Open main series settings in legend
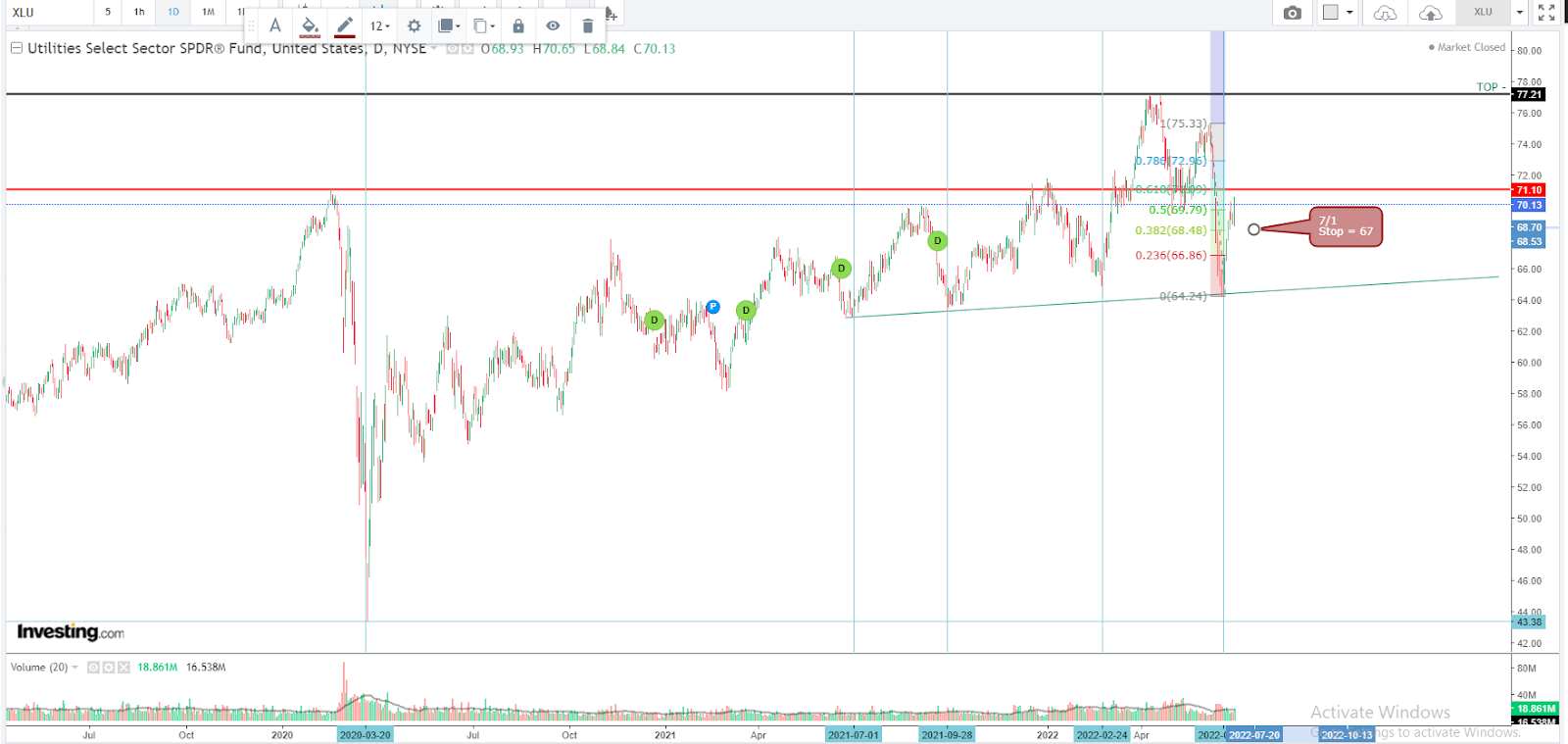 click(x=467, y=49)
